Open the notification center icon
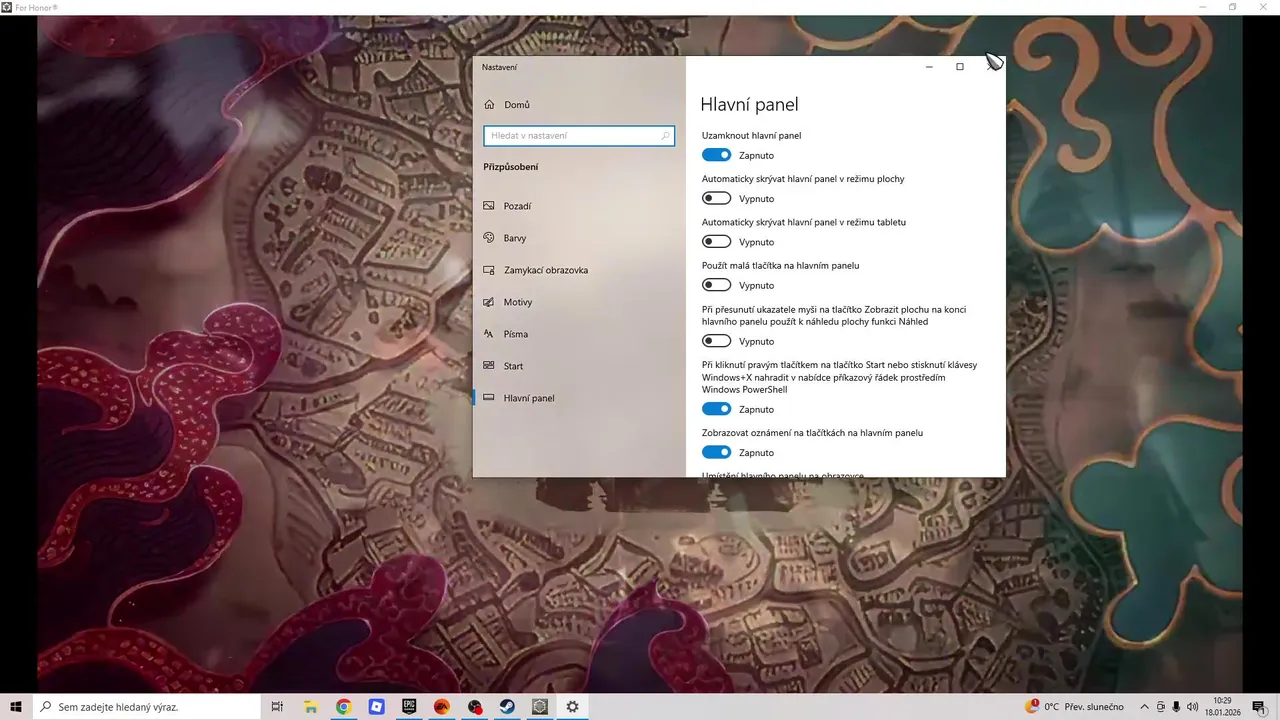The image size is (1280, 720). (x=1259, y=707)
